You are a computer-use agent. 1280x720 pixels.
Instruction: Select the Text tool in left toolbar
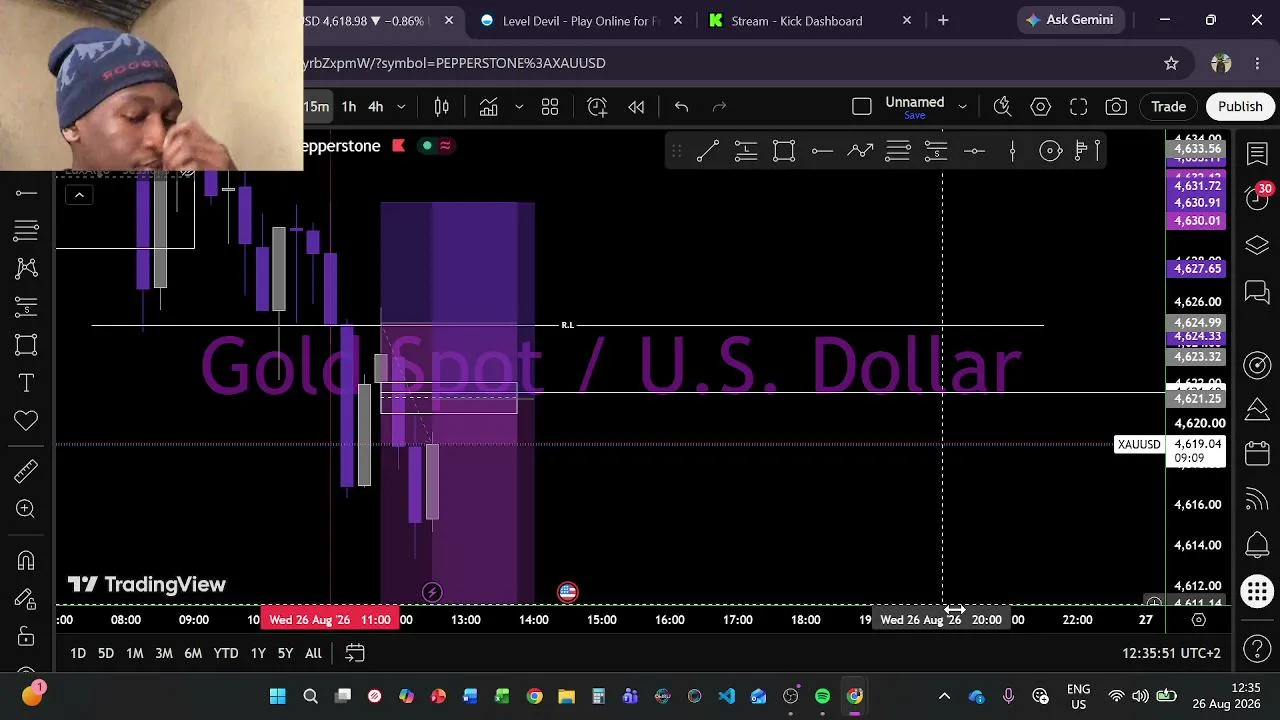(26, 383)
